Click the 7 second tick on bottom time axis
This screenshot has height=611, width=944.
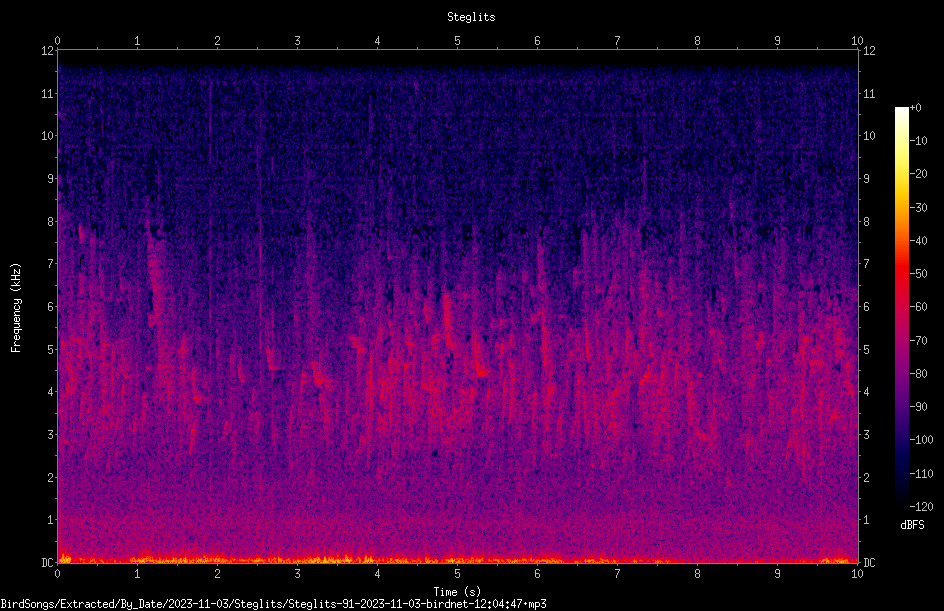[x=617, y=574]
